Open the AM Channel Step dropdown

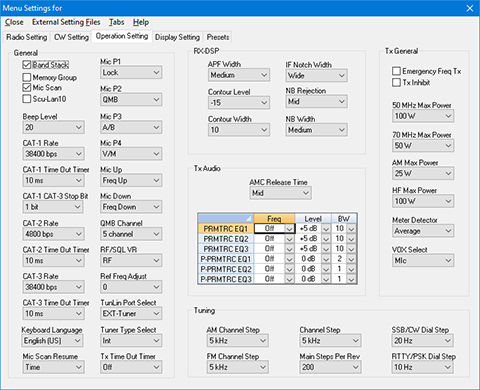238,341
